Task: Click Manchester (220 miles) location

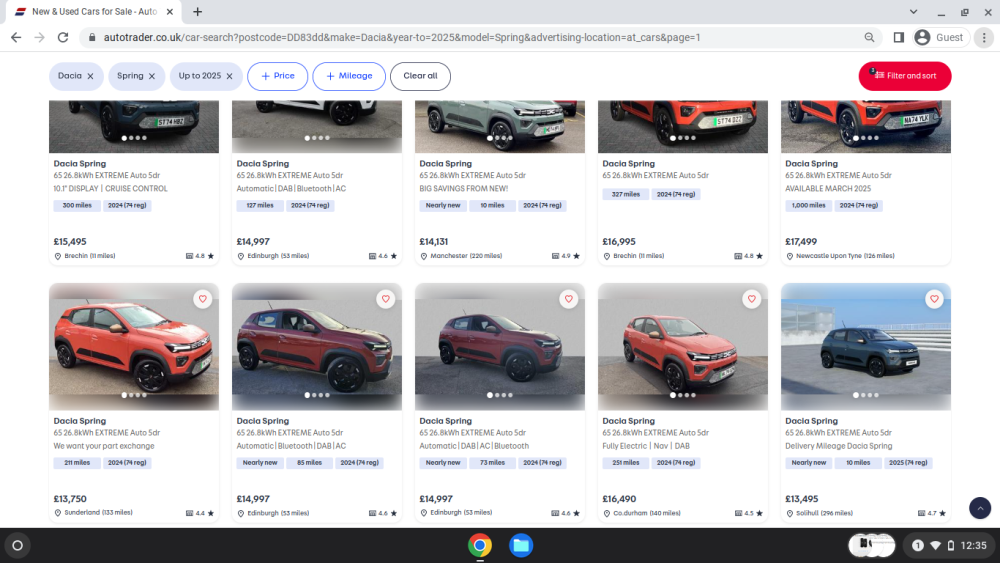Action: [x=466, y=256]
